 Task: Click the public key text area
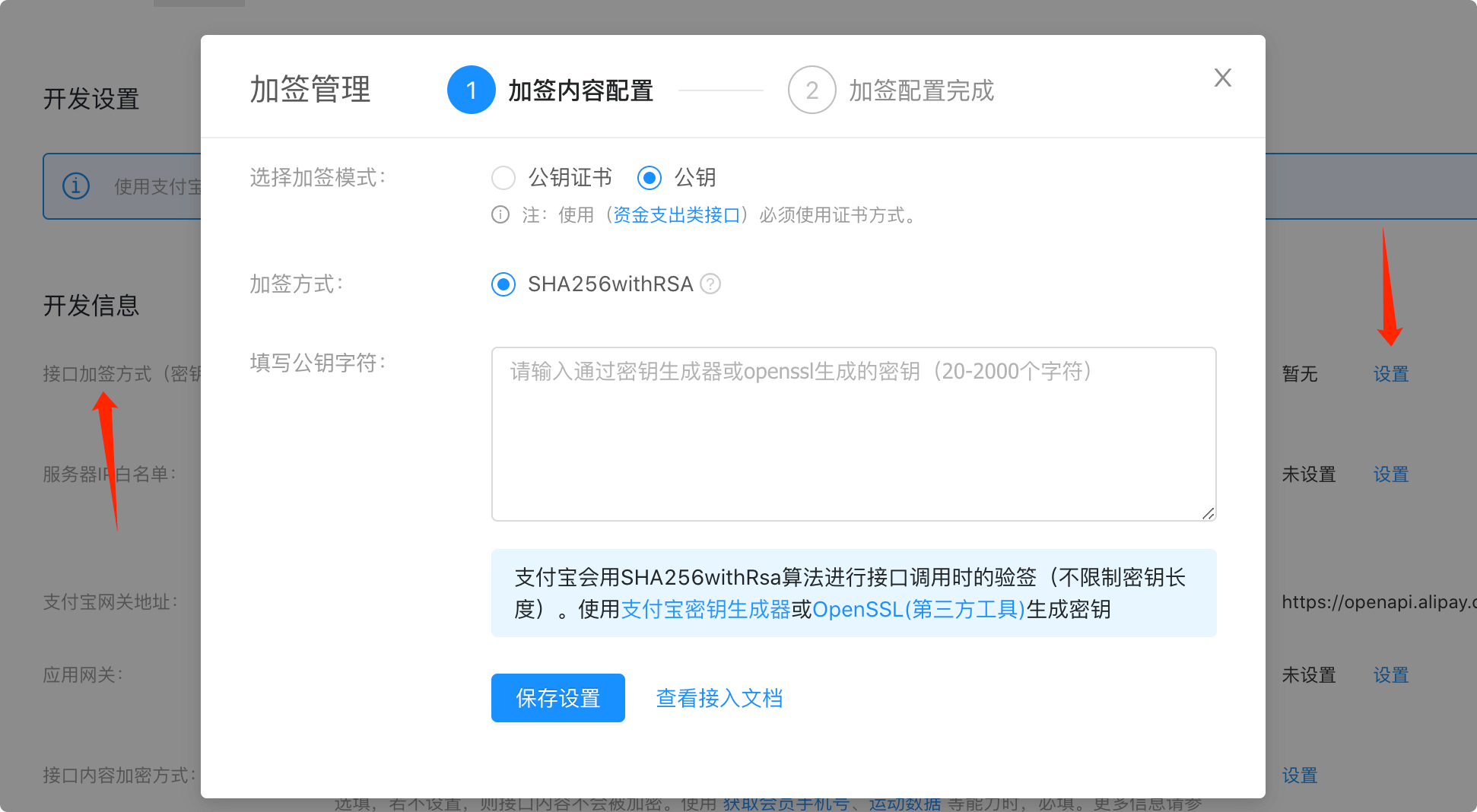click(x=853, y=433)
